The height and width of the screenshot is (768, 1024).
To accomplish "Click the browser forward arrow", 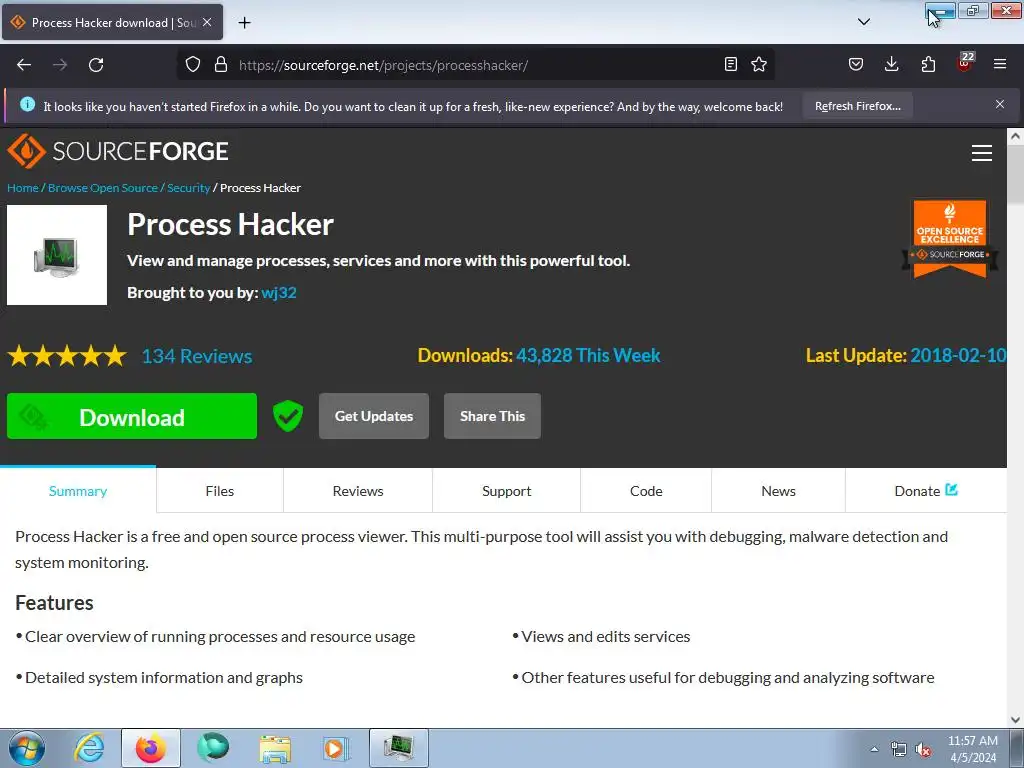I will (x=60, y=65).
